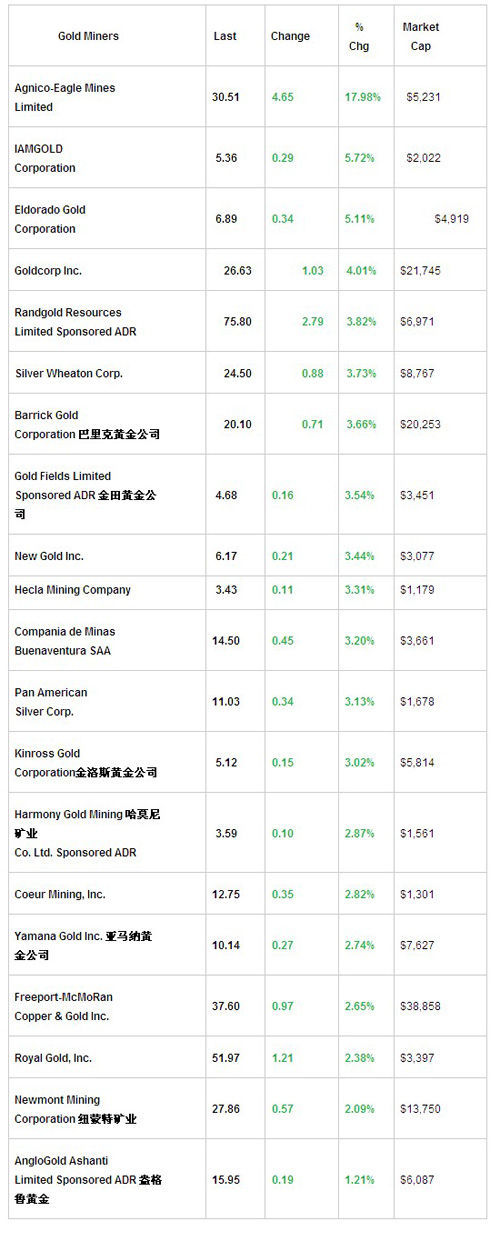The width and height of the screenshot is (500, 1241).
Task: Select Kinross Gold Corporation name
Action: (x=85, y=763)
